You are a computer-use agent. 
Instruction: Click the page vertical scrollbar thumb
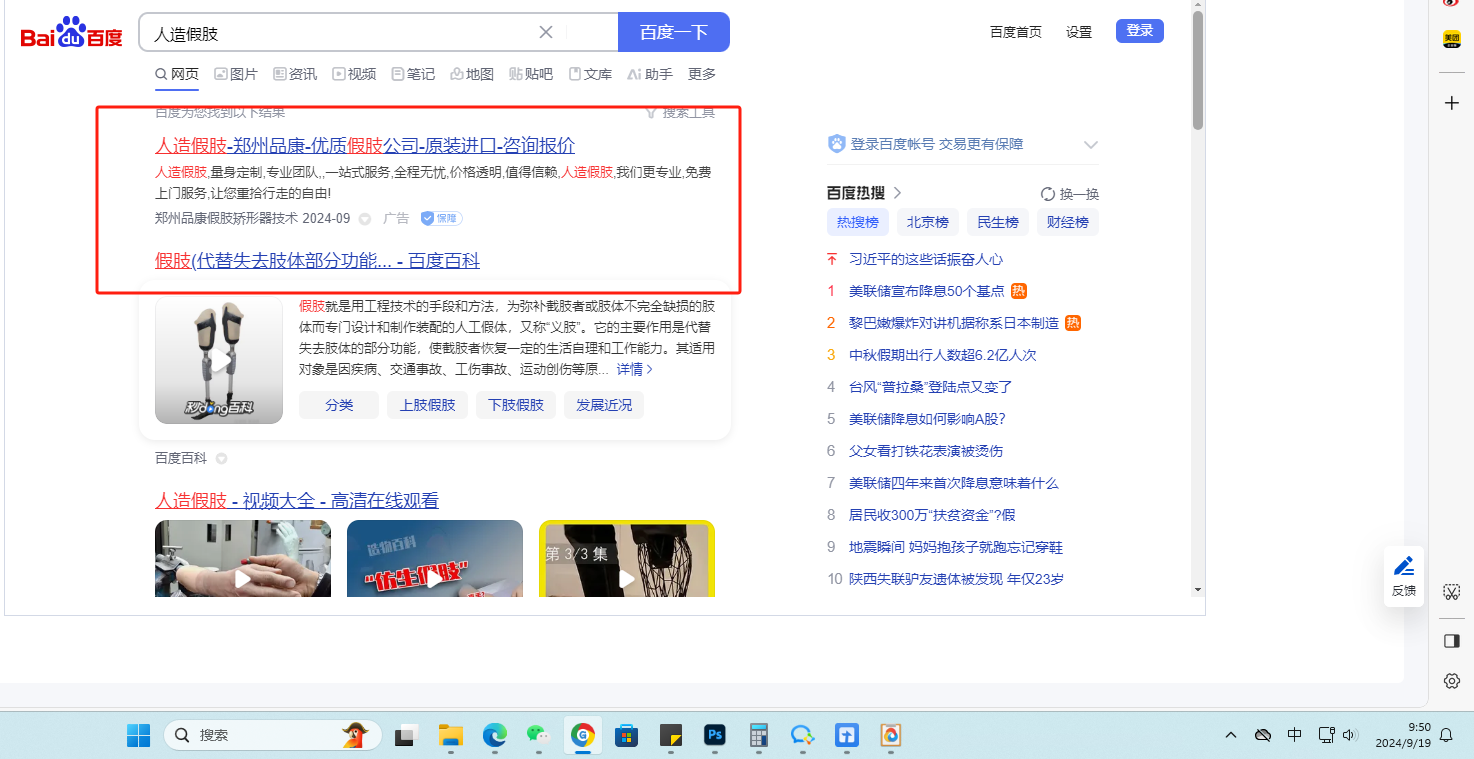(1198, 70)
